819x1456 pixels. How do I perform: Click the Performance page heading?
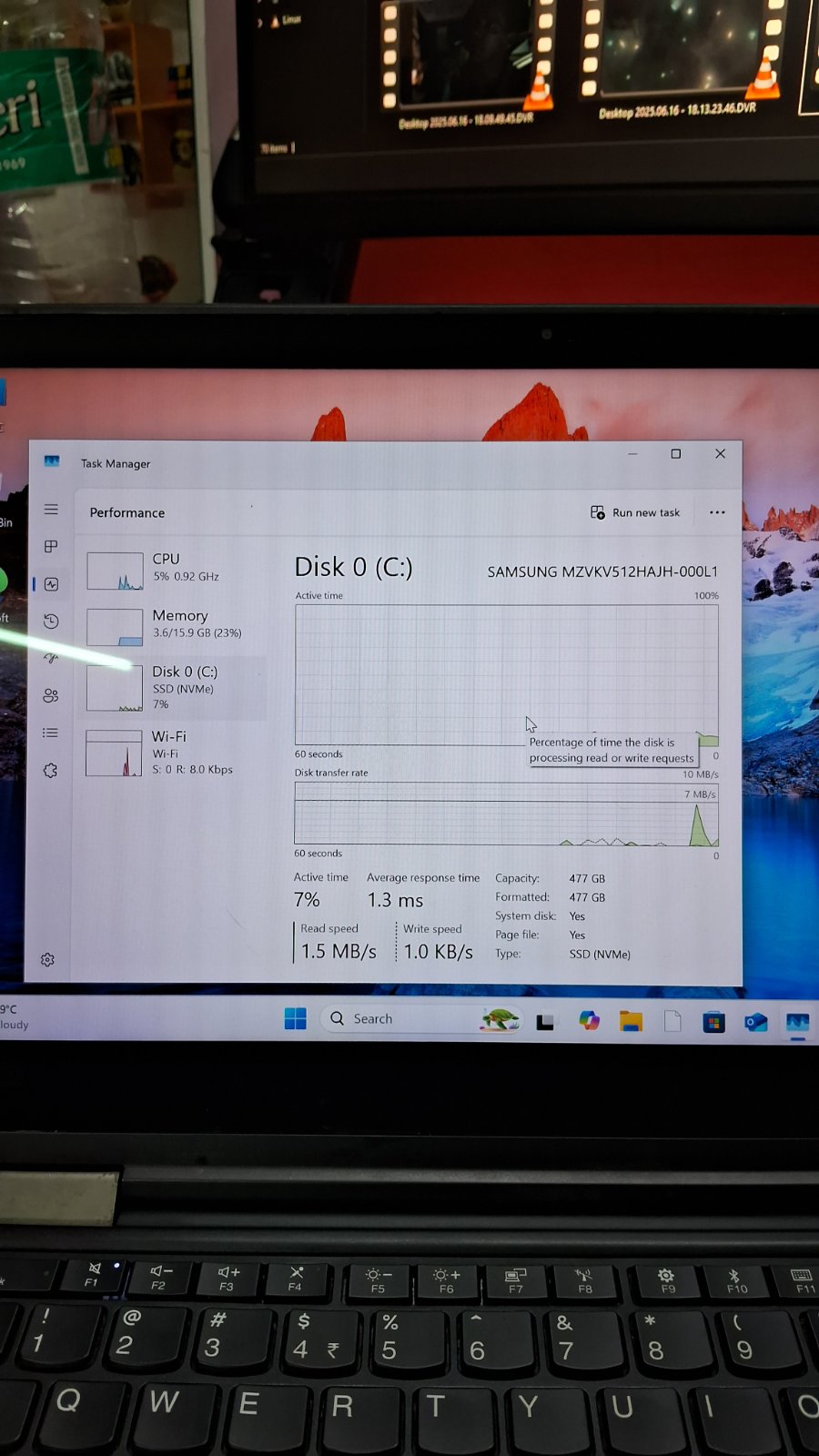tap(127, 512)
